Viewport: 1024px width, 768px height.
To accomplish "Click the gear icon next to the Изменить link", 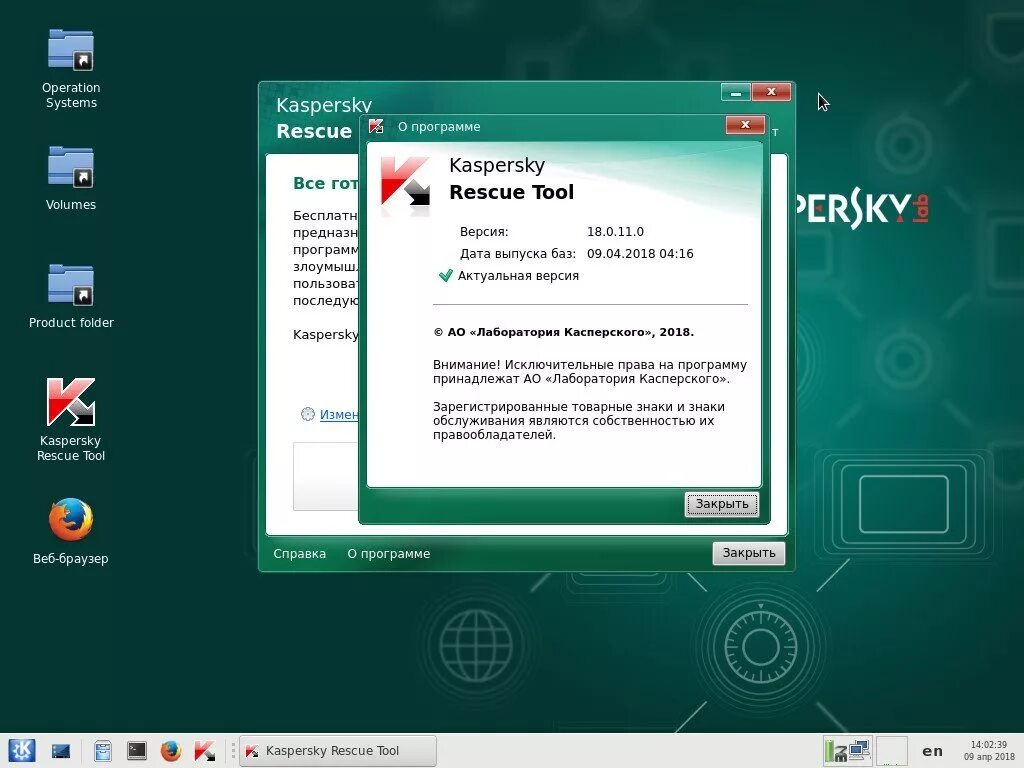I will click(x=307, y=414).
